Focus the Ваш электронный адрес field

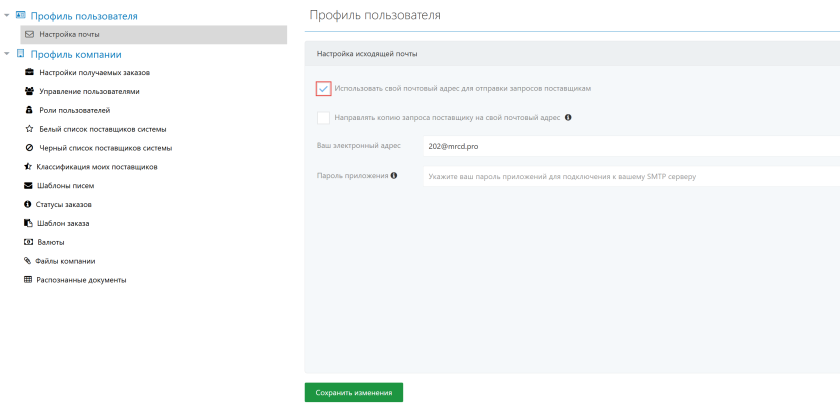632,146
